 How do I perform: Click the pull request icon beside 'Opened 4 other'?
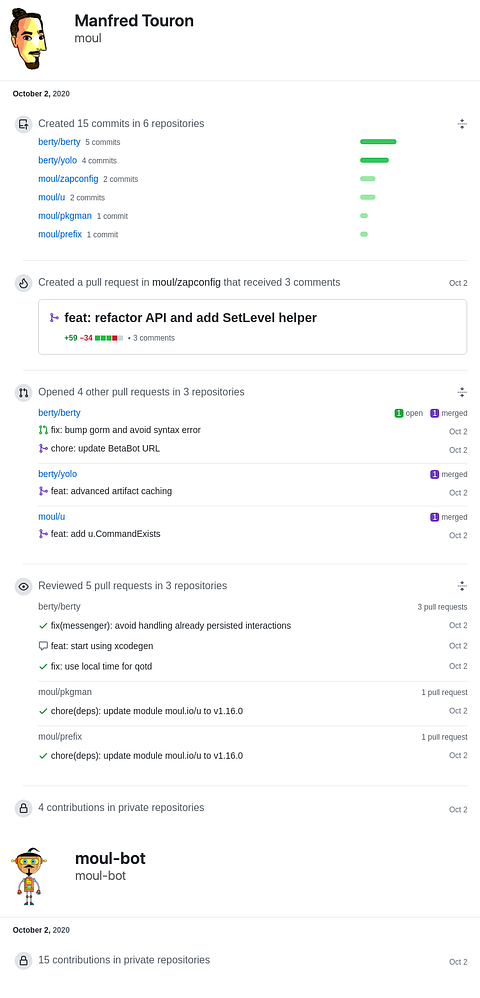(24, 393)
